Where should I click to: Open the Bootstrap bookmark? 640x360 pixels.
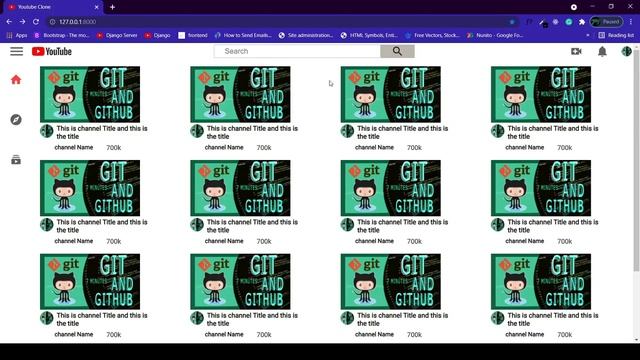coord(62,36)
